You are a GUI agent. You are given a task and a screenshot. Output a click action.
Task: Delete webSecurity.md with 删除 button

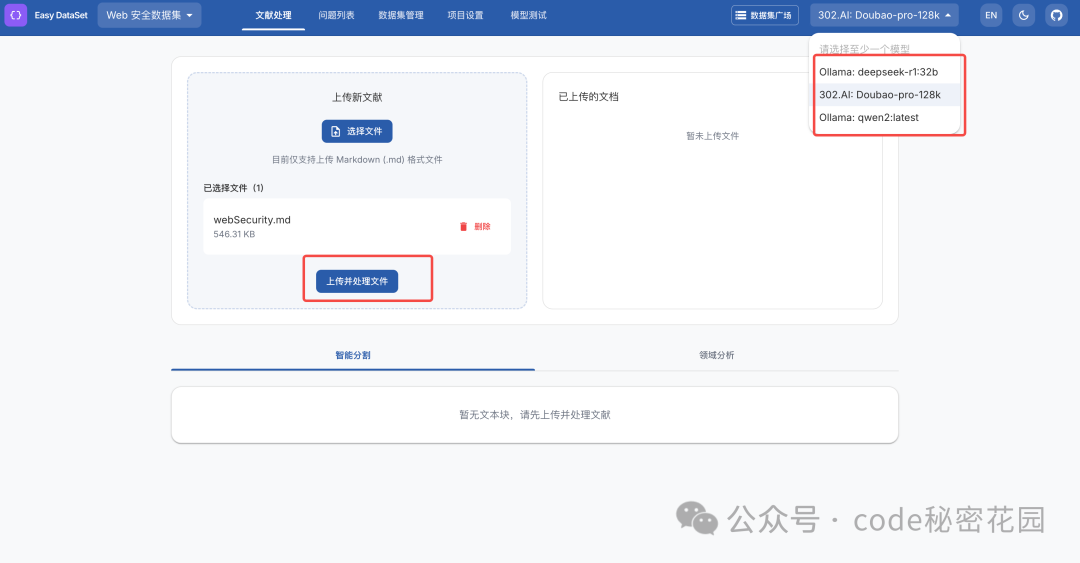(475, 227)
